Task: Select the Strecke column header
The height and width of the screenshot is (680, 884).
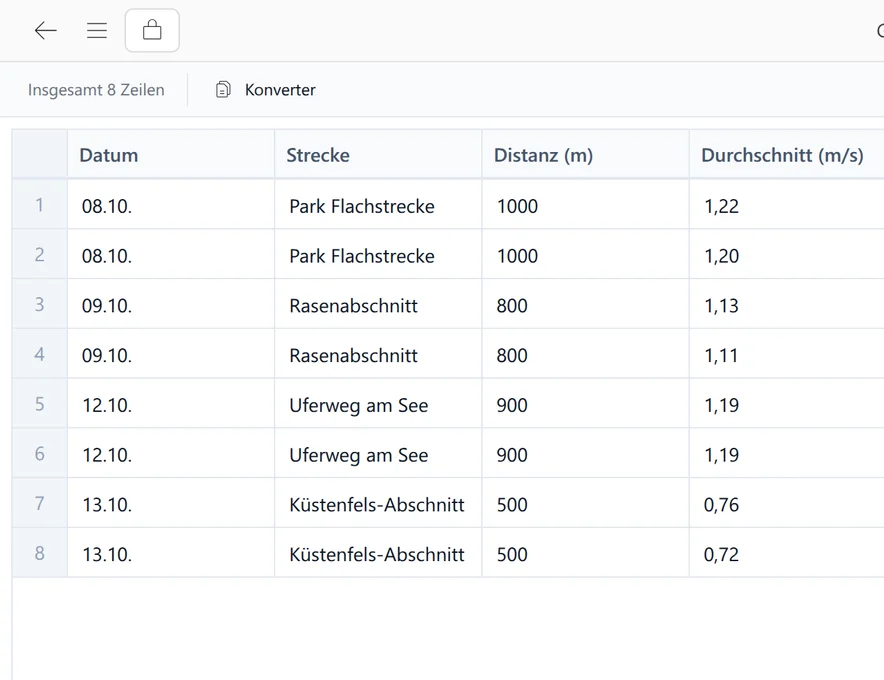Action: [x=378, y=154]
